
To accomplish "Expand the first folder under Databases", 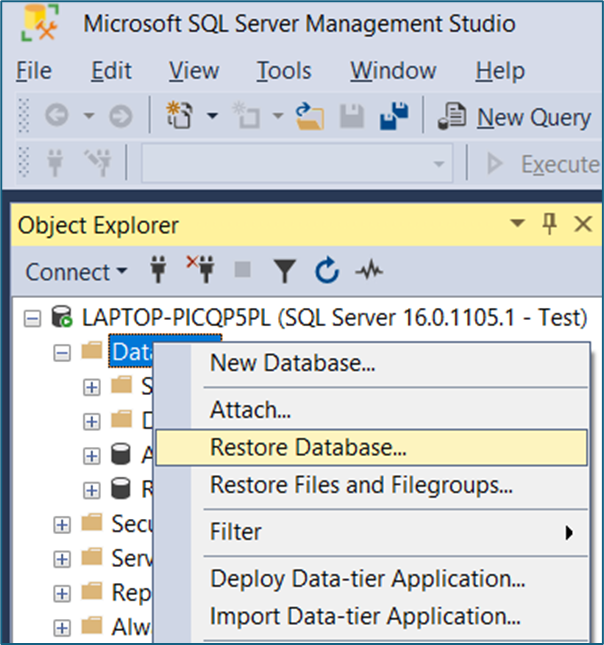I will pos(92,387).
